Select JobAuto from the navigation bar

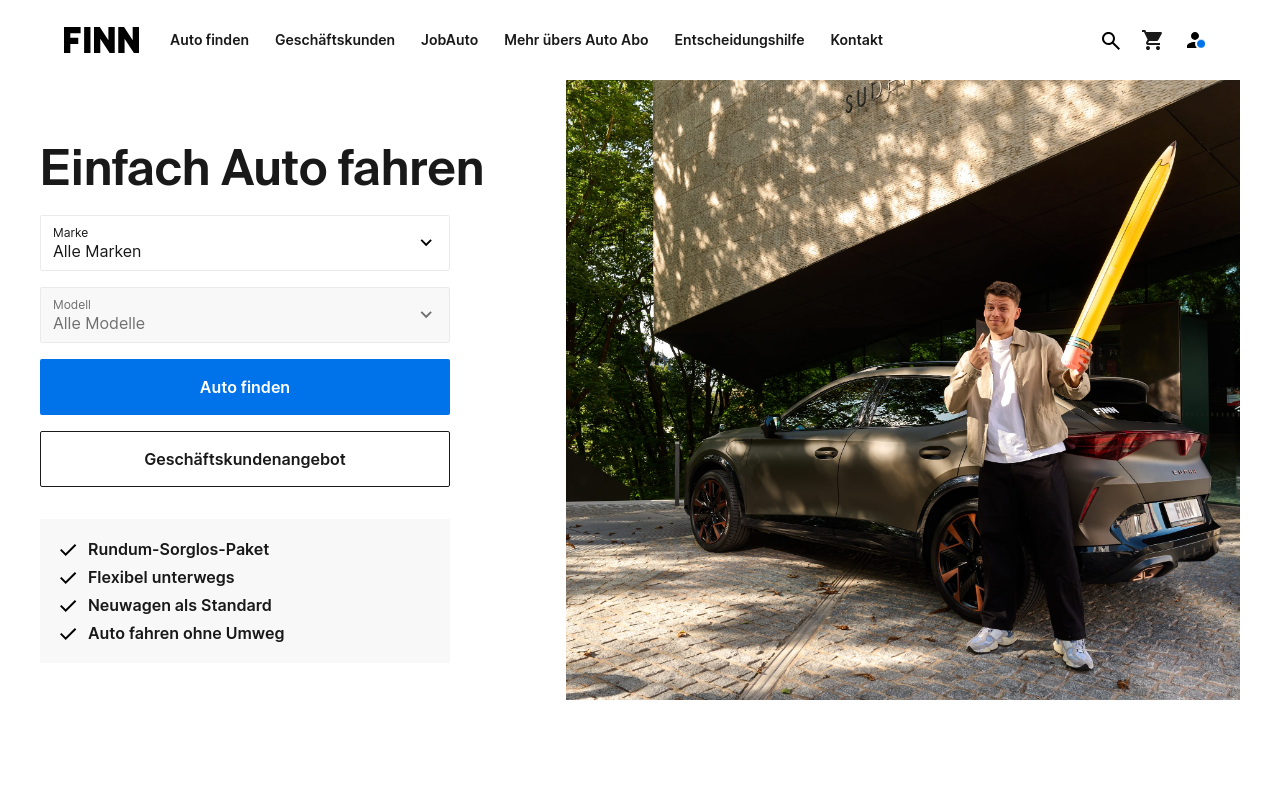click(x=449, y=40)
